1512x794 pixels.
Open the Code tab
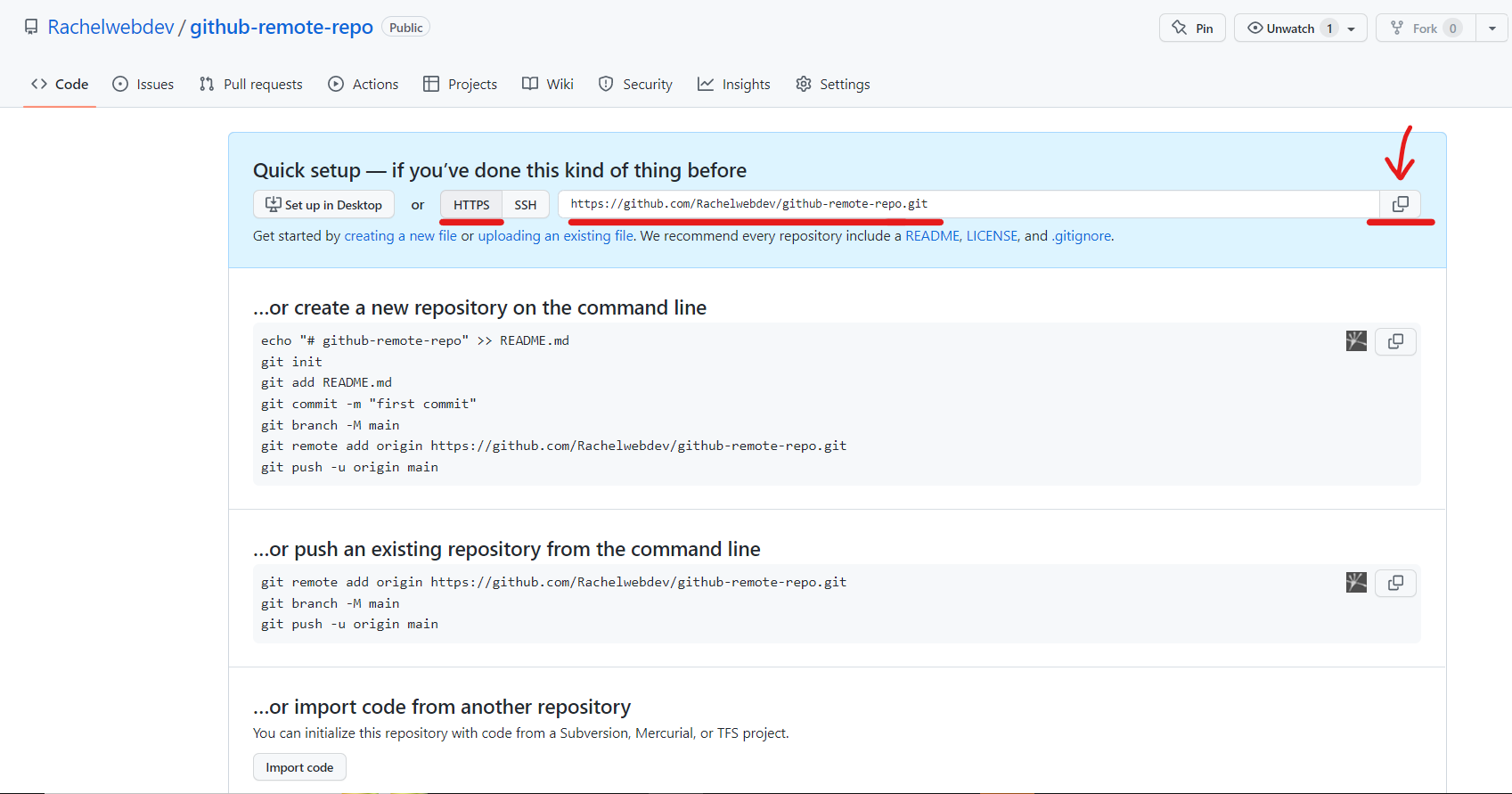pyautogui.click(x=60, y=85)
